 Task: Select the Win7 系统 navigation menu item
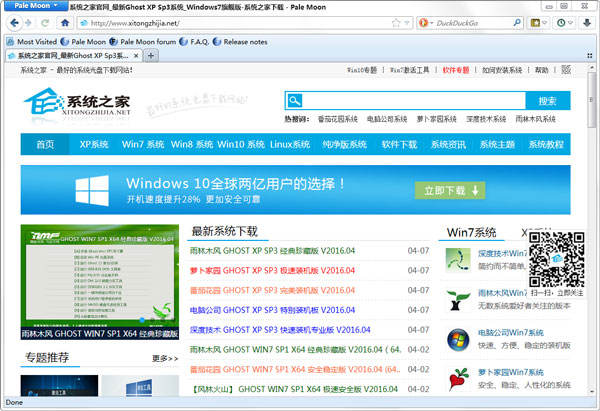[x=142, y=145]
